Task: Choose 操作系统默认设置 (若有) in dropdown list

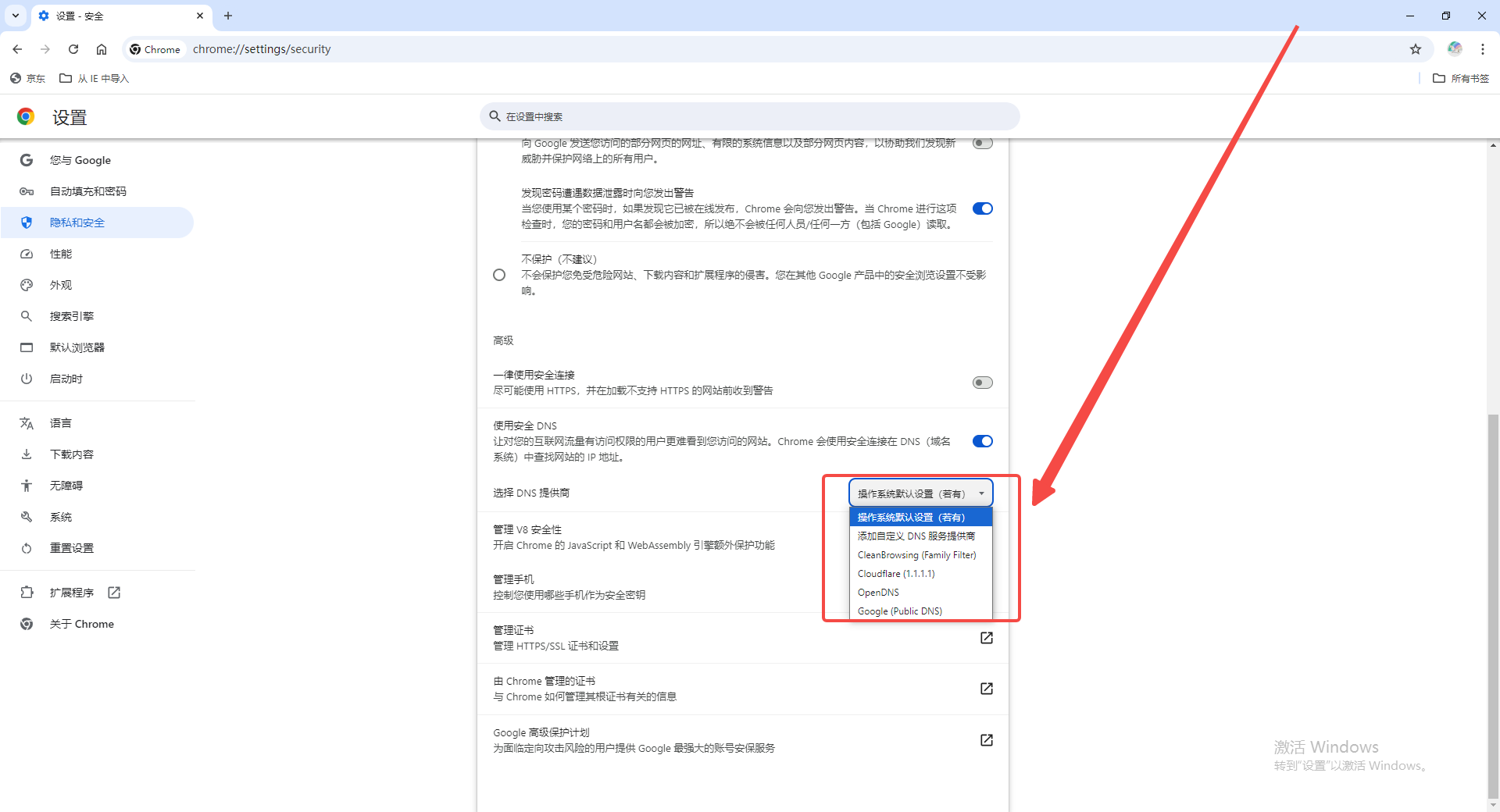Action: pyautogui.click(x=921, y=517)
